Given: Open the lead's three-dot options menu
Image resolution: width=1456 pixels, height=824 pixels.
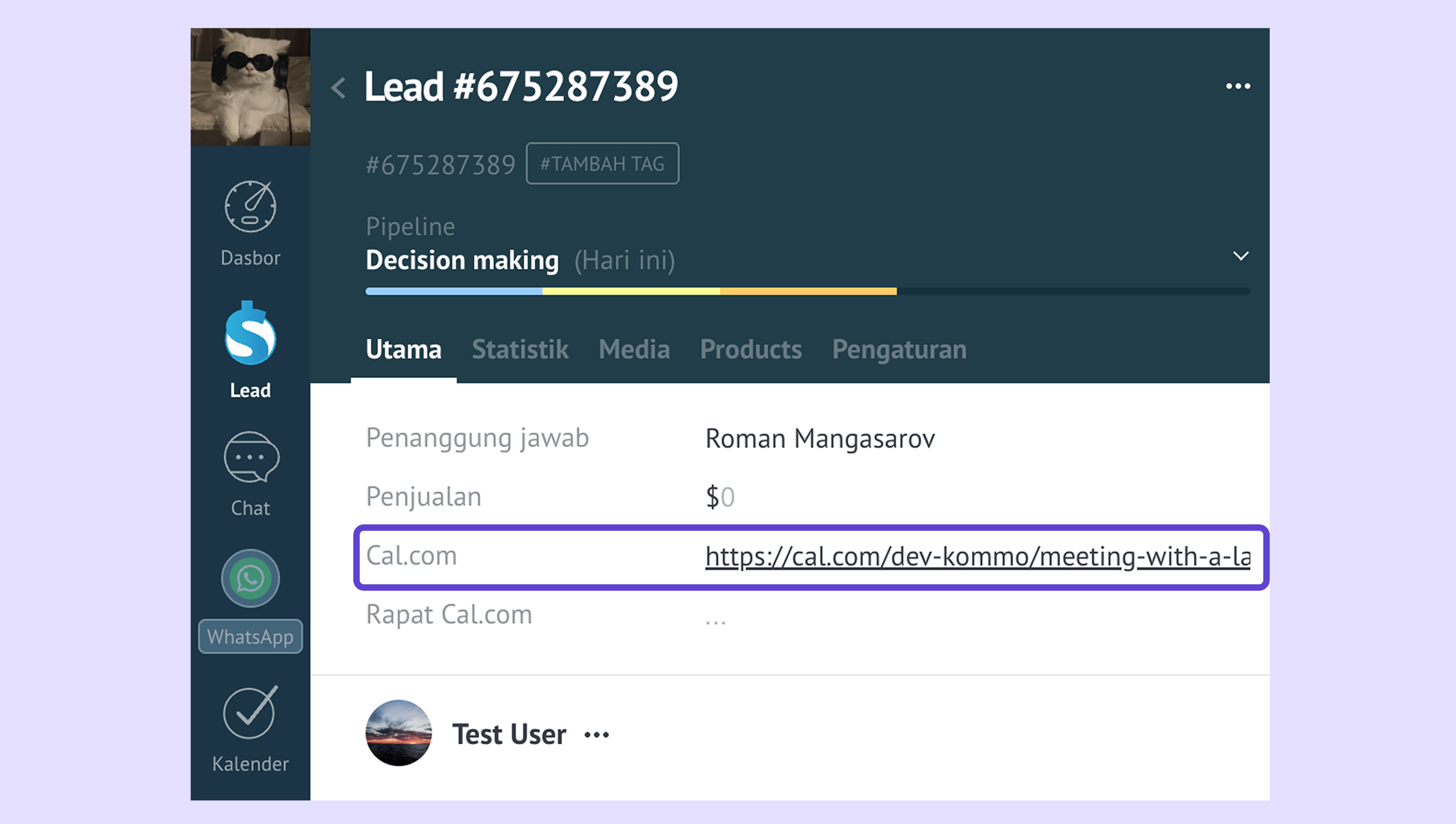Looking at the screenshot, I should click(1238, 87).
